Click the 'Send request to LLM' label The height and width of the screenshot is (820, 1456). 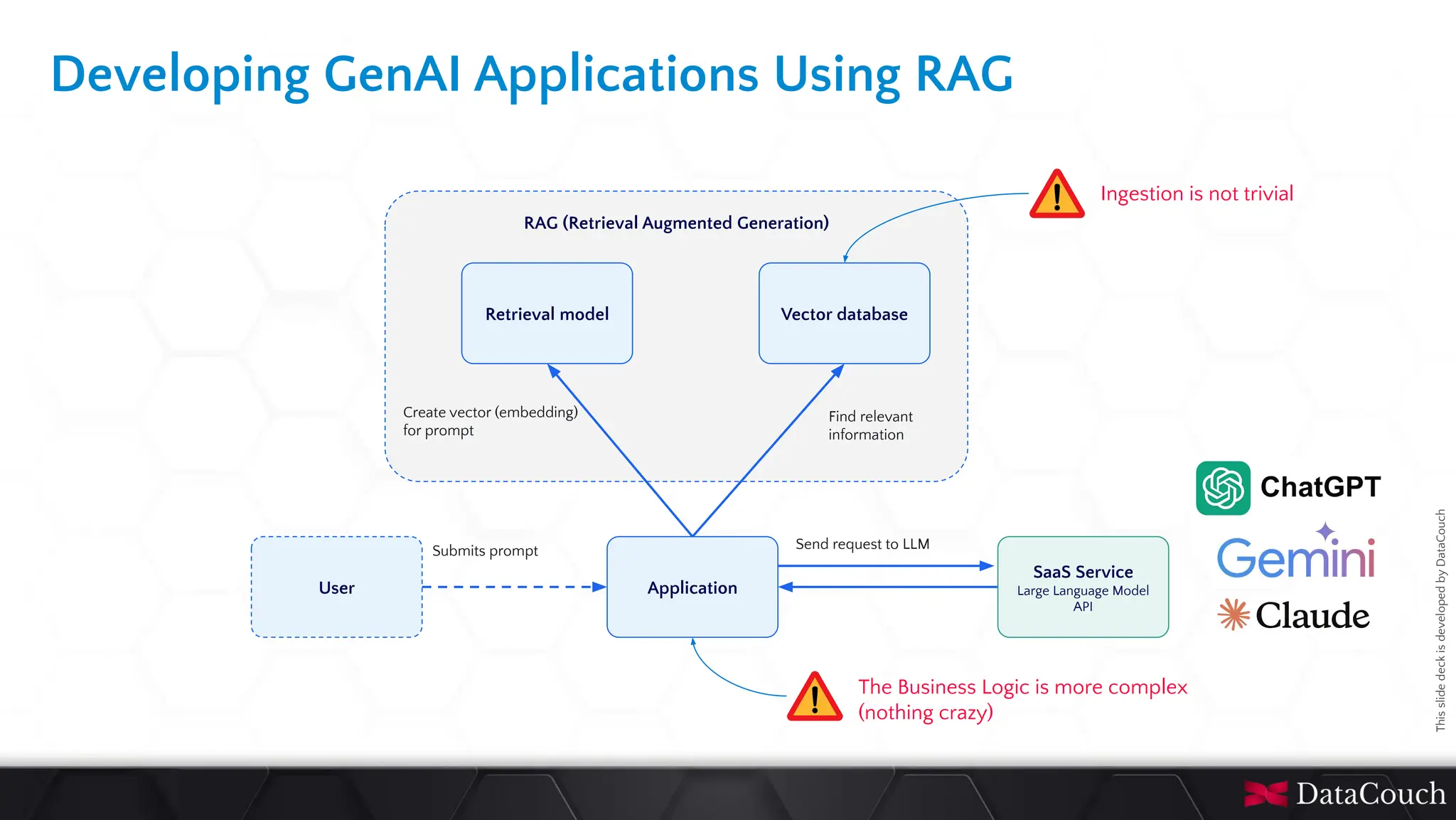(x=862, y=544)
